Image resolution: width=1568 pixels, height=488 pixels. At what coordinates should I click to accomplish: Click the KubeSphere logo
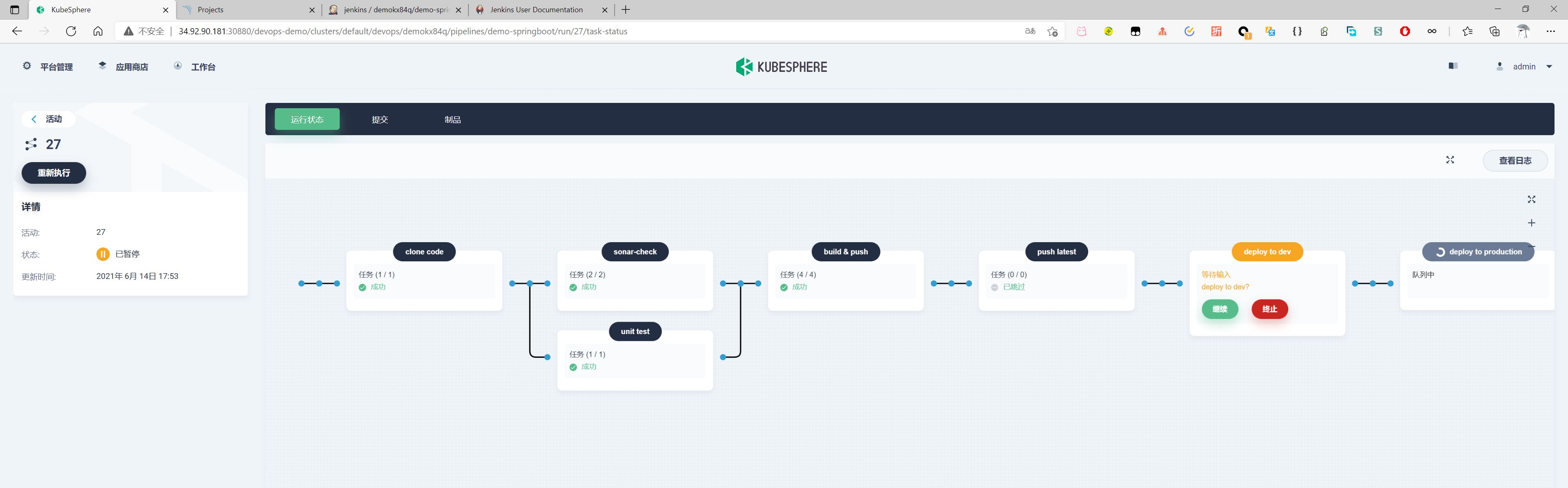click(782, 66)
